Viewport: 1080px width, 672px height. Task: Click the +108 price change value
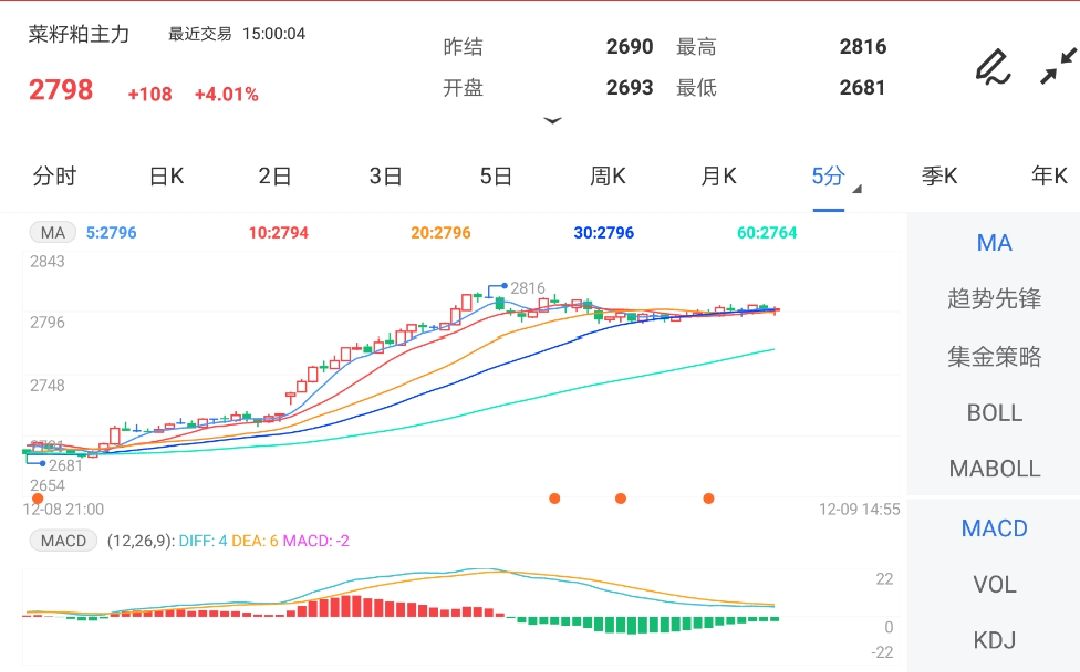pyautogui.click(x=149, y=94)
